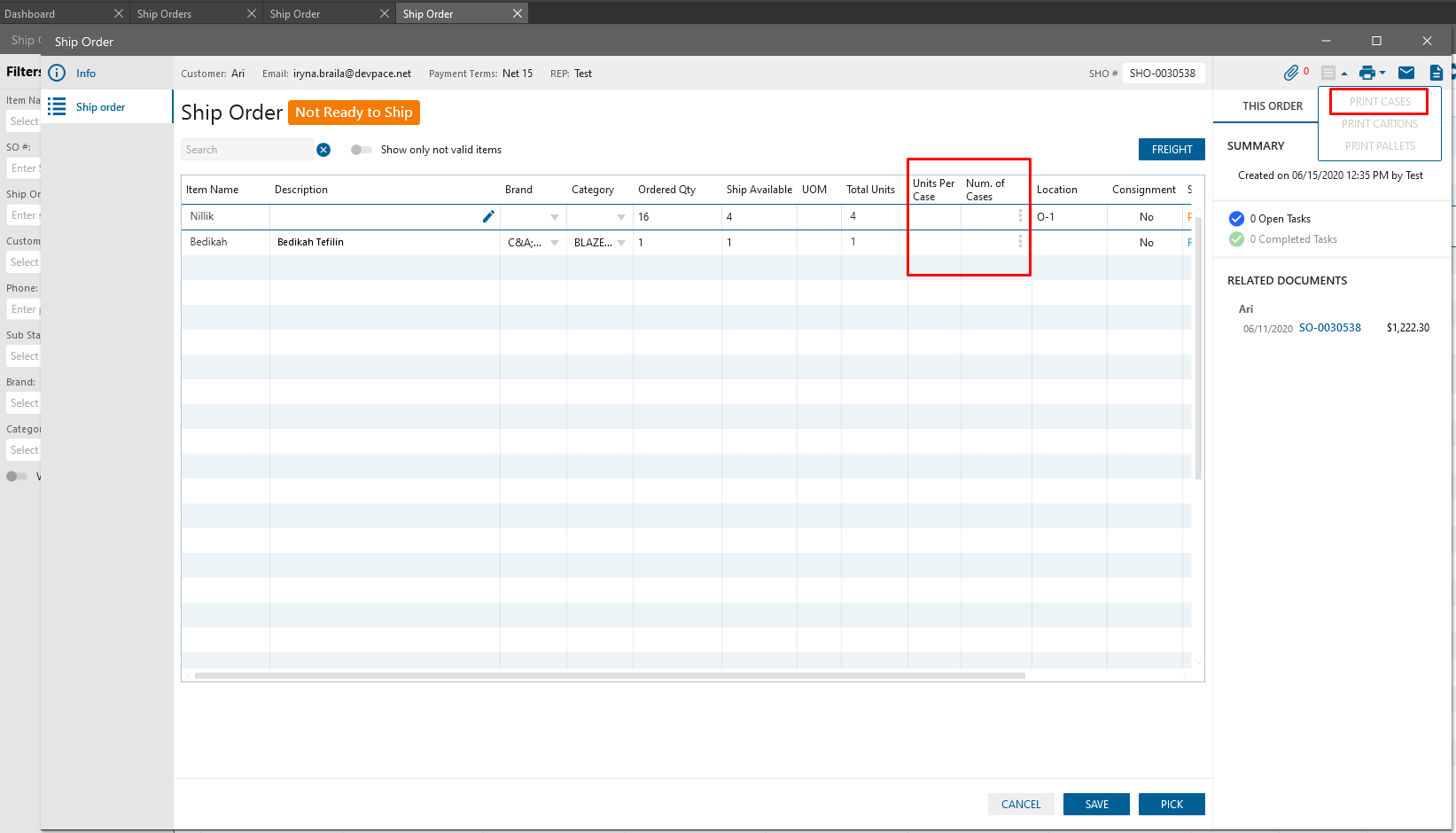Expand the Brand dropdown in Nillik row
The image size is (1456, 833).
555,217
